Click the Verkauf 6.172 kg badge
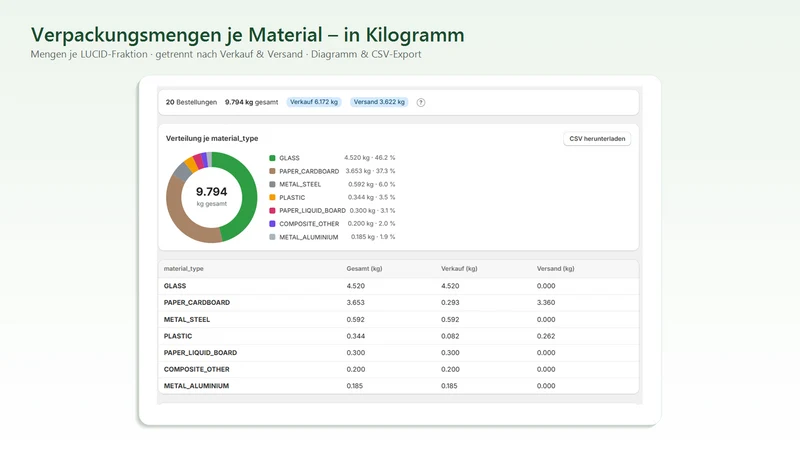Image resolution: width=800 pixels, height=450 pixels. [x=314, y=102]
